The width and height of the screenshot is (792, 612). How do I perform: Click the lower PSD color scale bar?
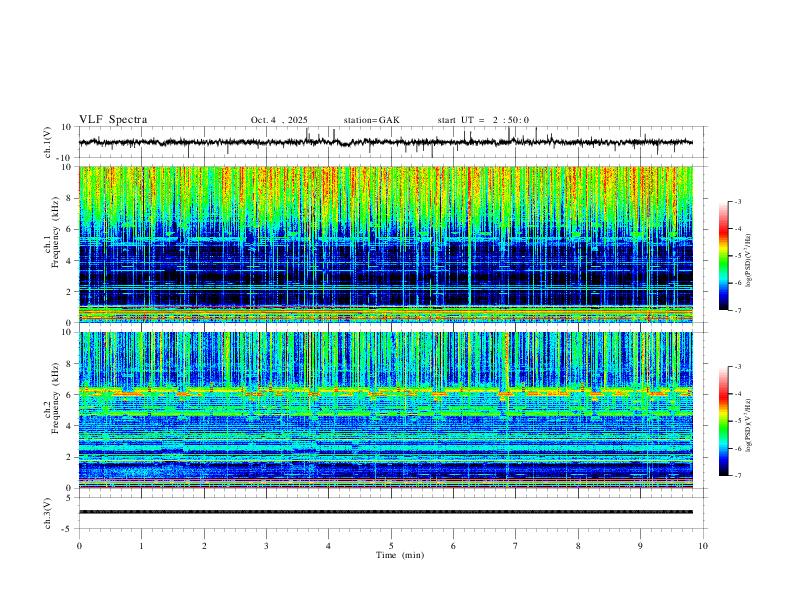point(724,421)
